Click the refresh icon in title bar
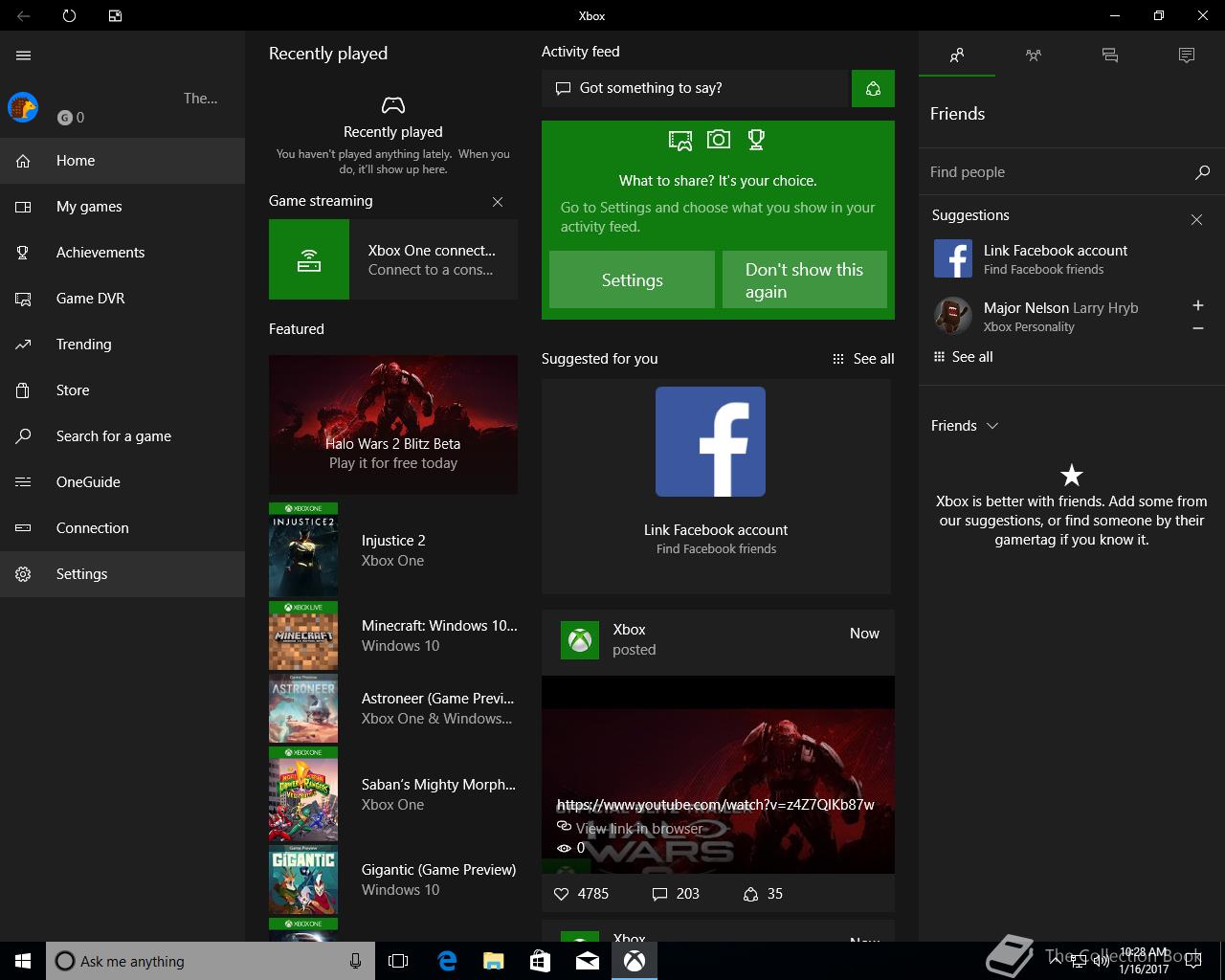 pos(69,15)
